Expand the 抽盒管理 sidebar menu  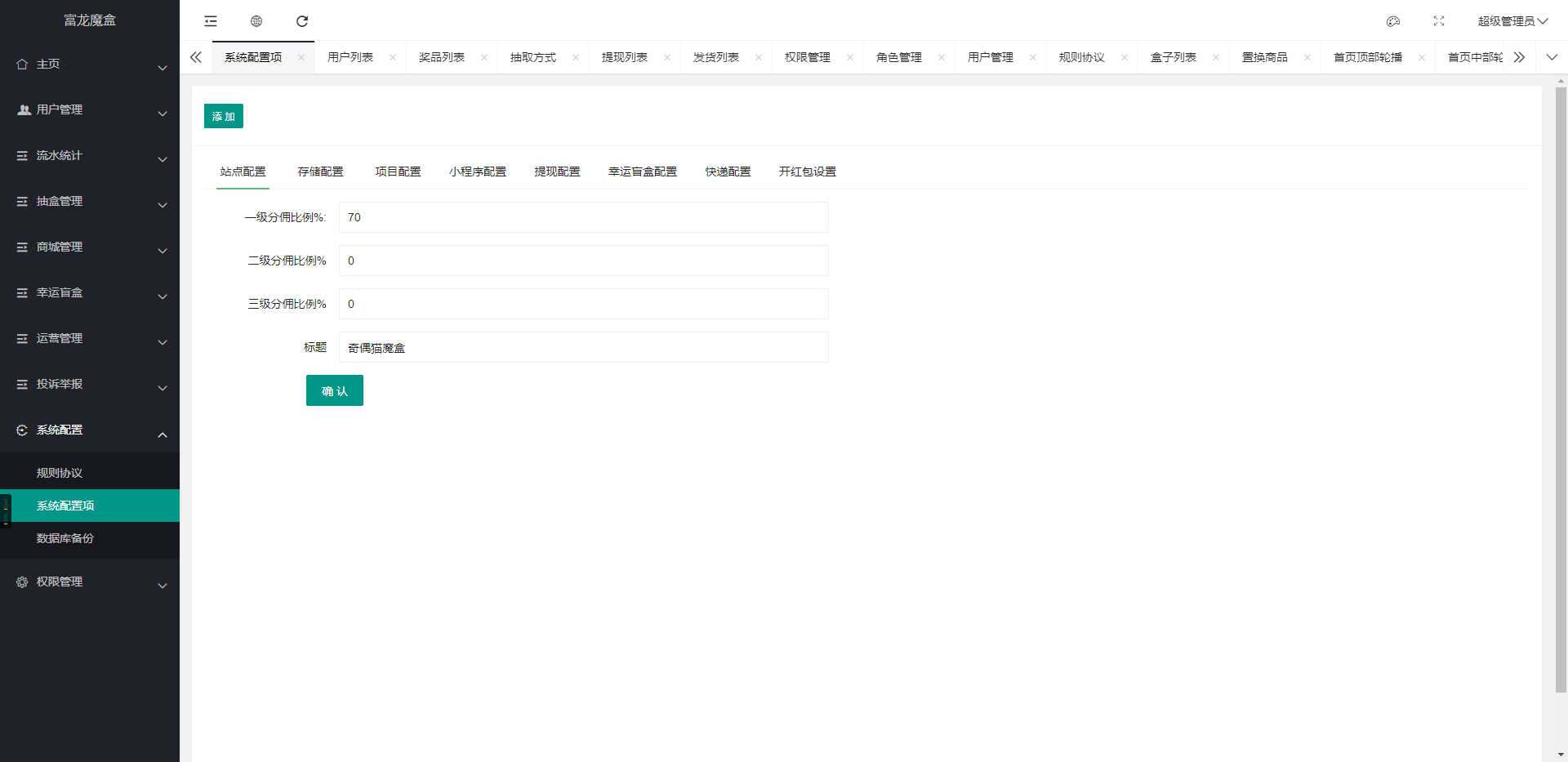(x=90, y=201)
